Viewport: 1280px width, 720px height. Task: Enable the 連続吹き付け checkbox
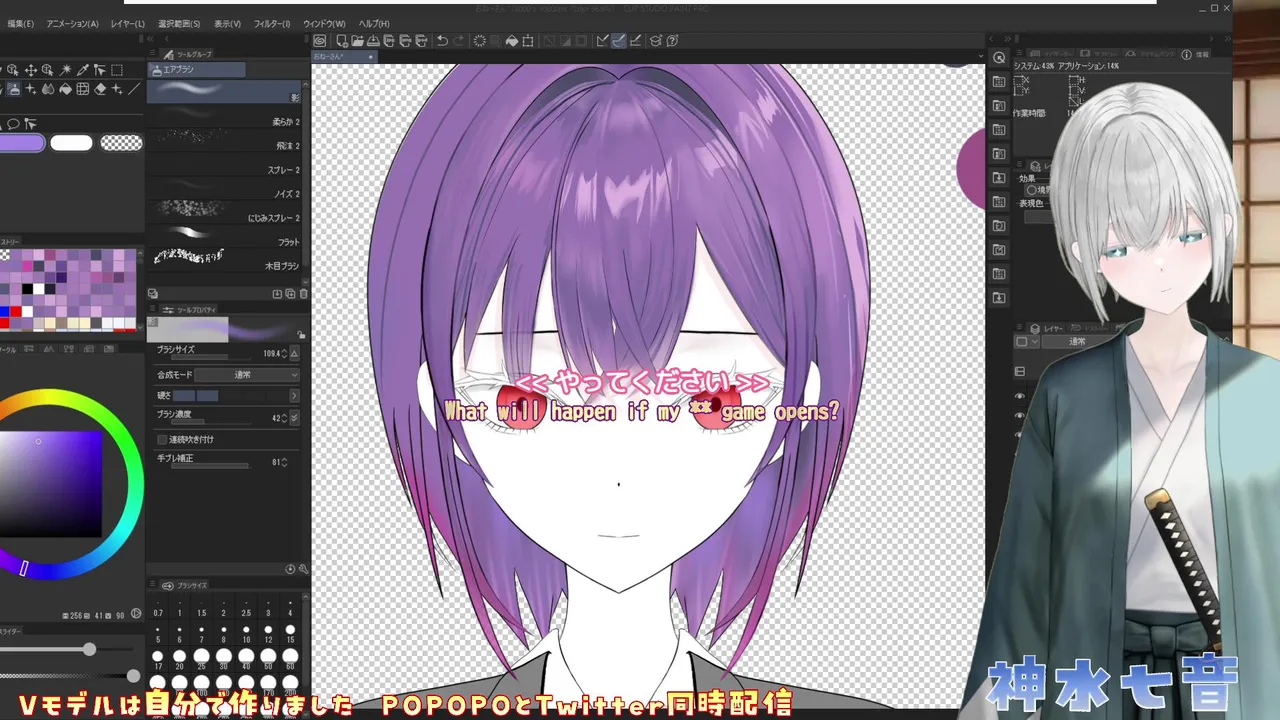(x=162, y=439)
